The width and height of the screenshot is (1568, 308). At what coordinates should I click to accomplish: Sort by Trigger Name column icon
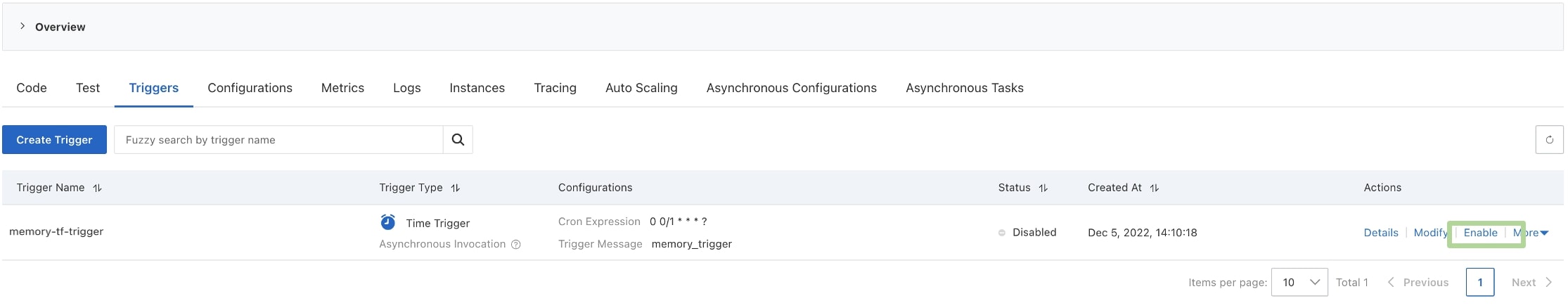(x=98, y=188)
